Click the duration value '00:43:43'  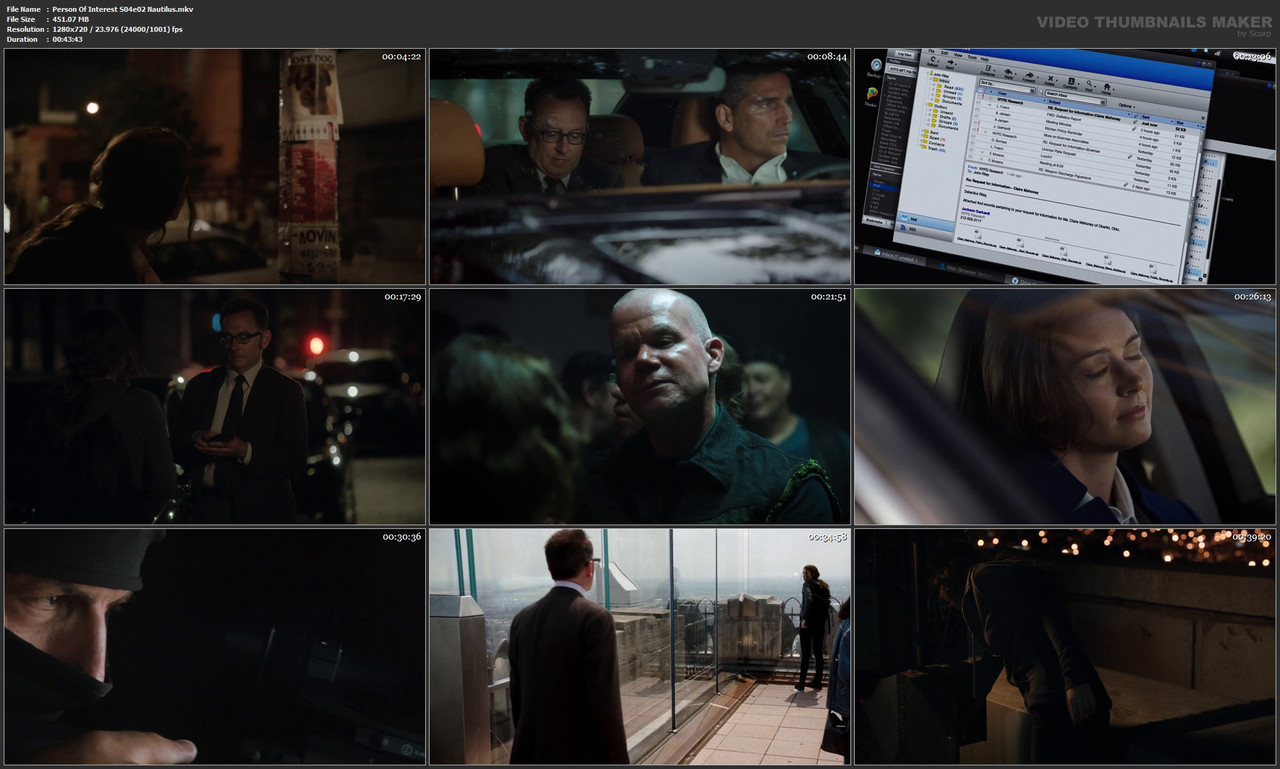coord(68,39)
